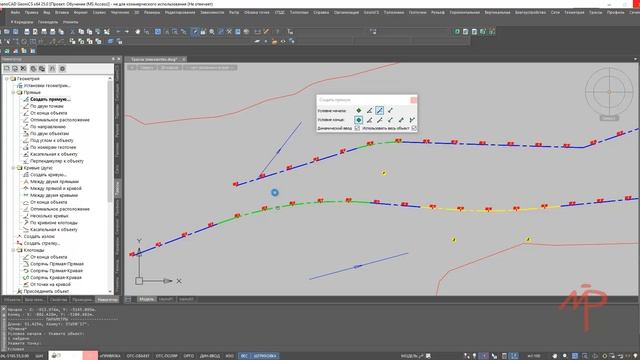Screen dimensions: 640x360
Task: Toggle ОТС-ПОЛЯР tracking in status bar
Action: [167, 356]
